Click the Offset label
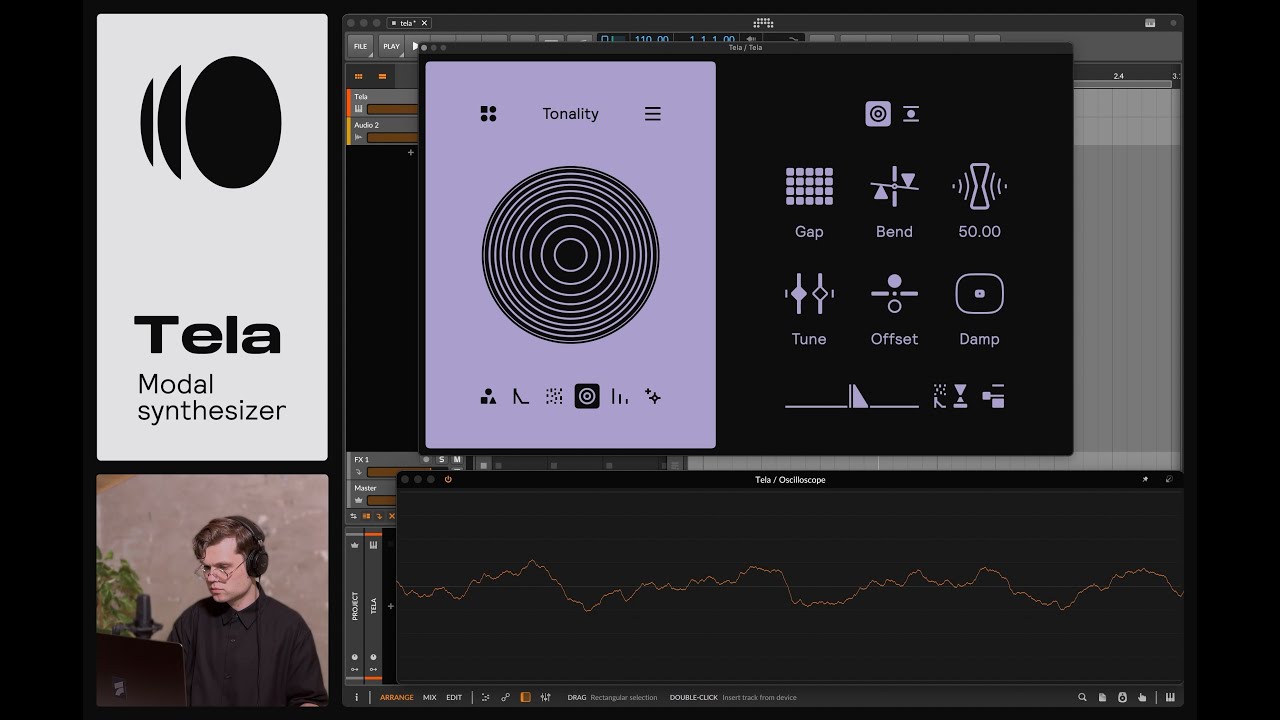This screenshot has height=720, width=1280. coord(894,339)
